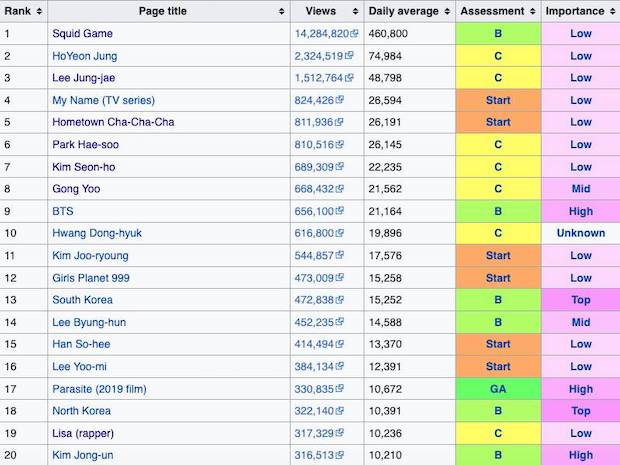The image size is (620, 465).
Task: Open external link icon next to 414,494
Action: (x=339, y=344)
